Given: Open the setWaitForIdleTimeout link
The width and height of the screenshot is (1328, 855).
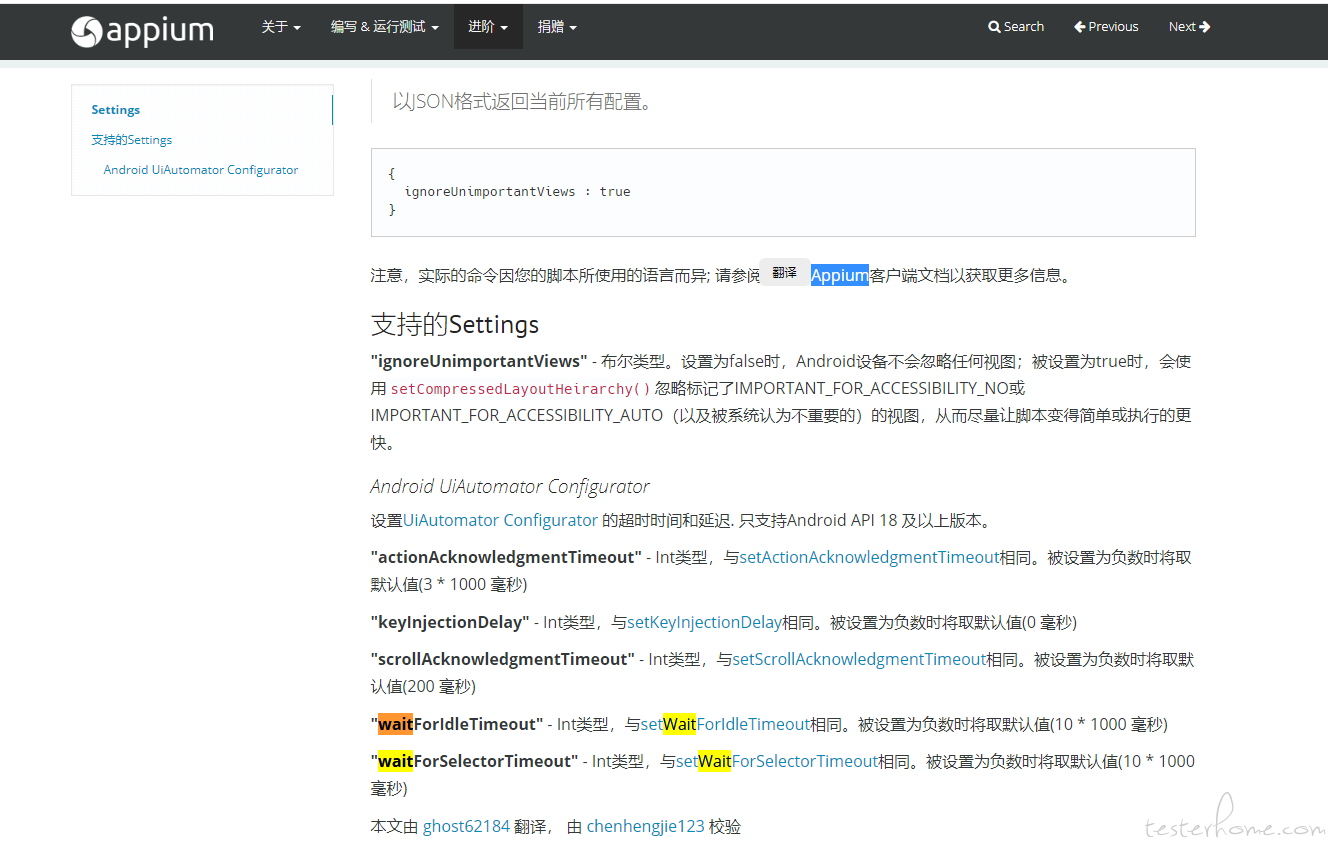Looking at the screenshot, I should click(725, 724).
